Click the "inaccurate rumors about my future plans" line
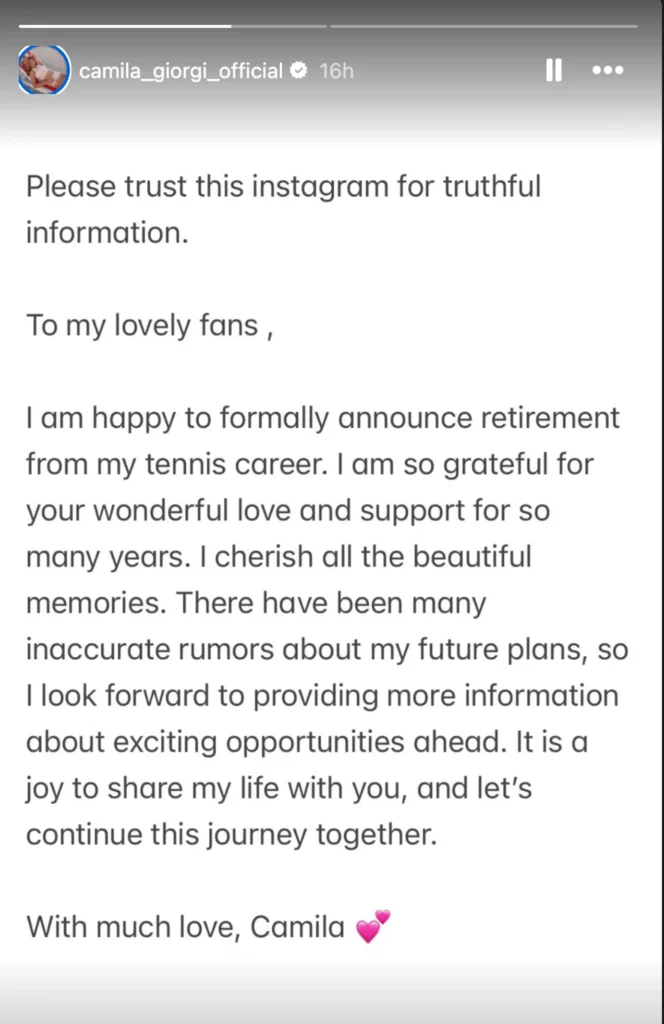 point(327,650)
